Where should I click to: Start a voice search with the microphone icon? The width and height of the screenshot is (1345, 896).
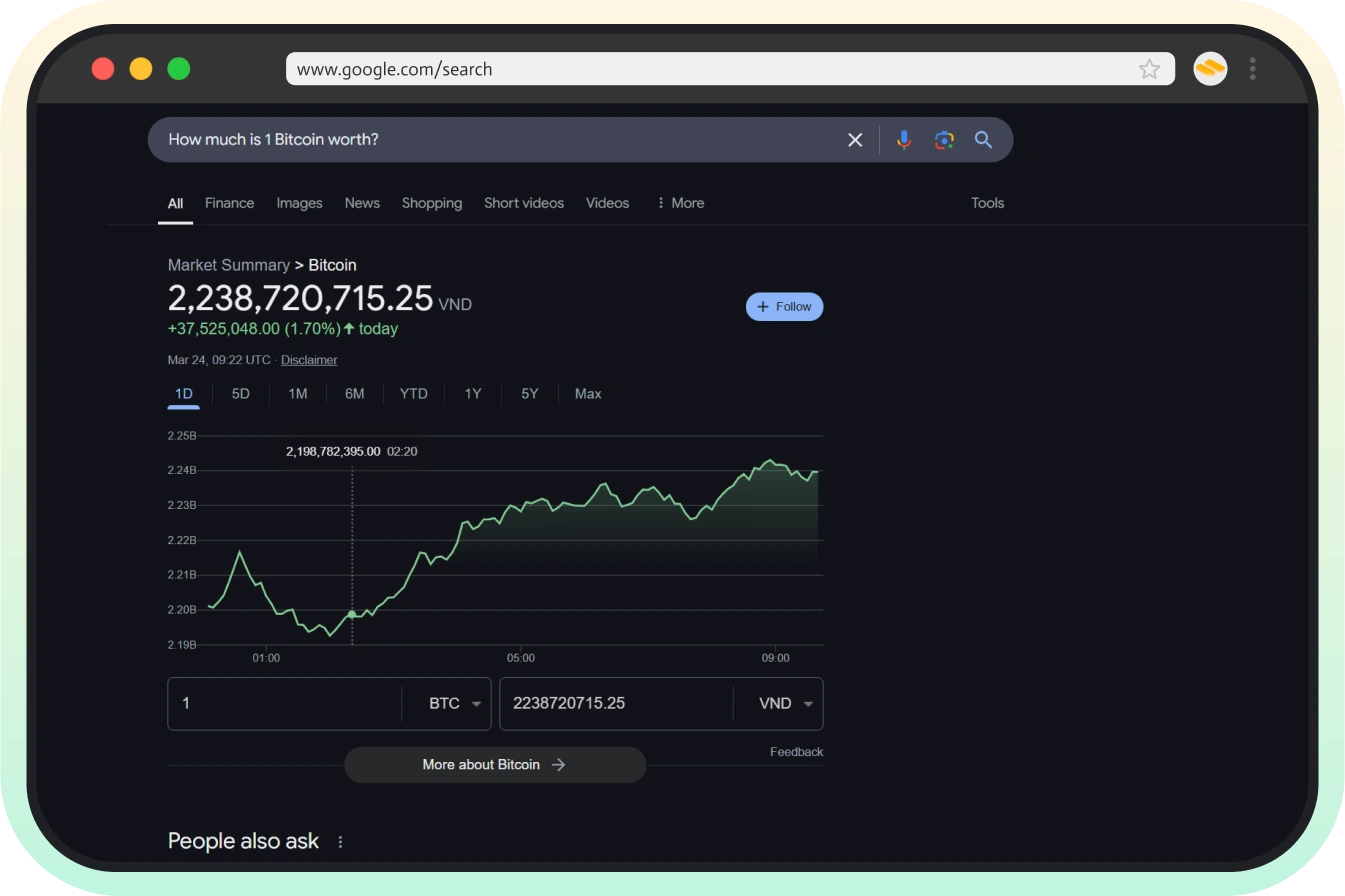coord(904,140)
